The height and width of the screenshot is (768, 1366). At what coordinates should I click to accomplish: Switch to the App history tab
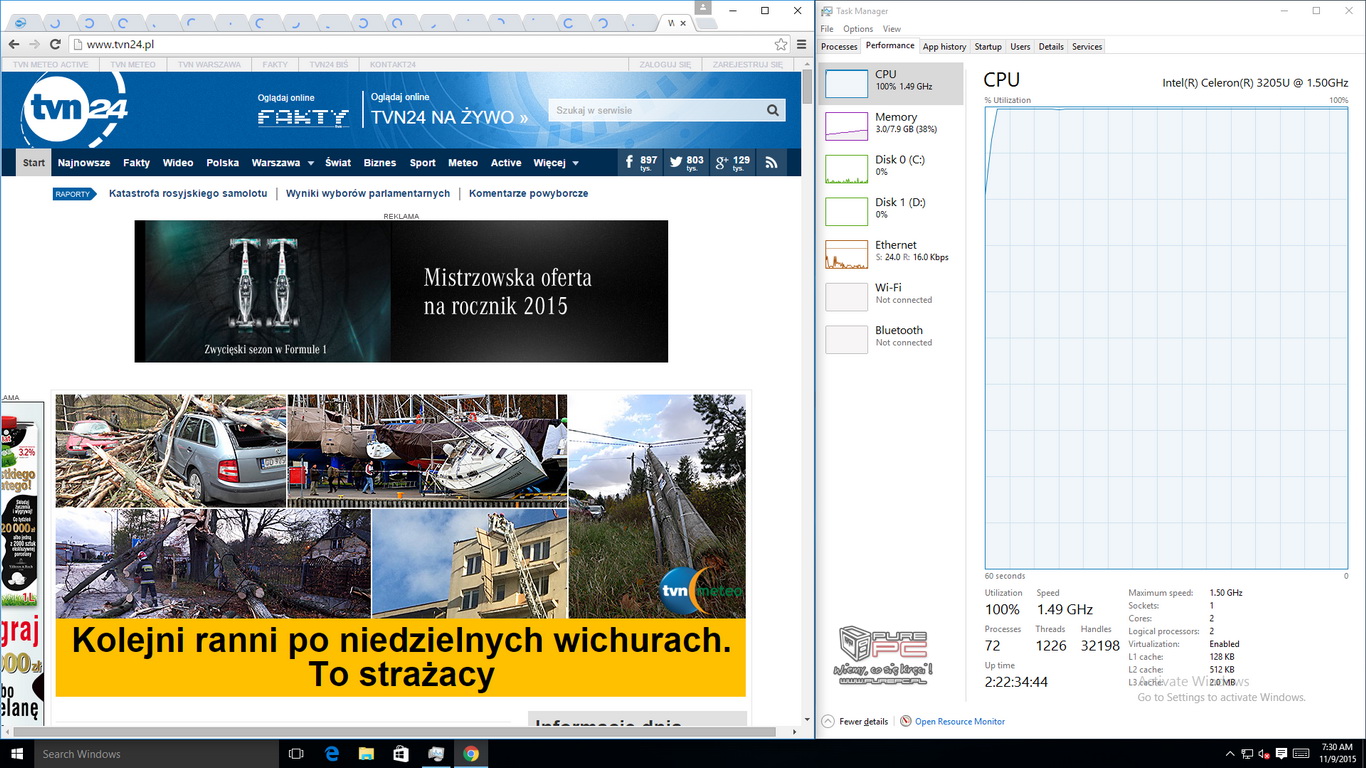(x=944, y=46)
